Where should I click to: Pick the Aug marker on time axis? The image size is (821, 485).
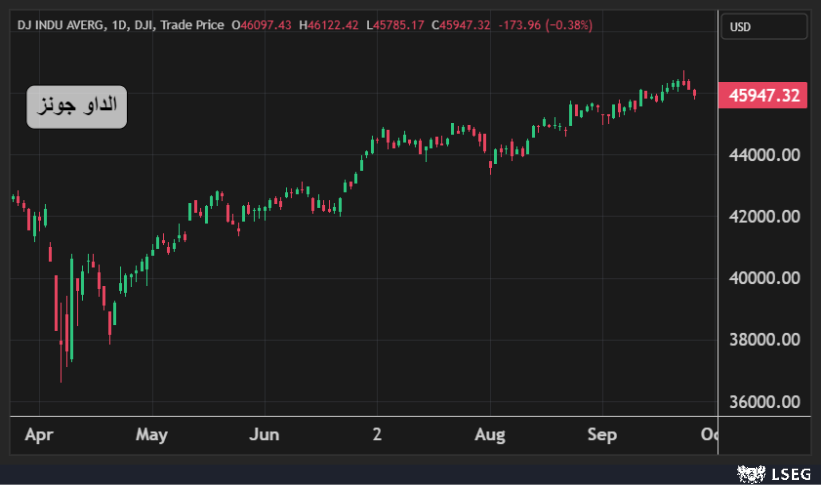(490, 435)
